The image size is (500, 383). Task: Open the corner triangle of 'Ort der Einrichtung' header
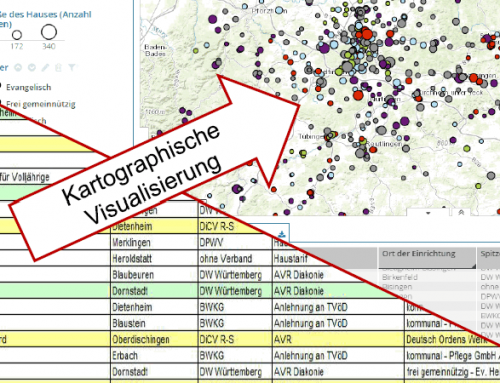tap(474, 266)
